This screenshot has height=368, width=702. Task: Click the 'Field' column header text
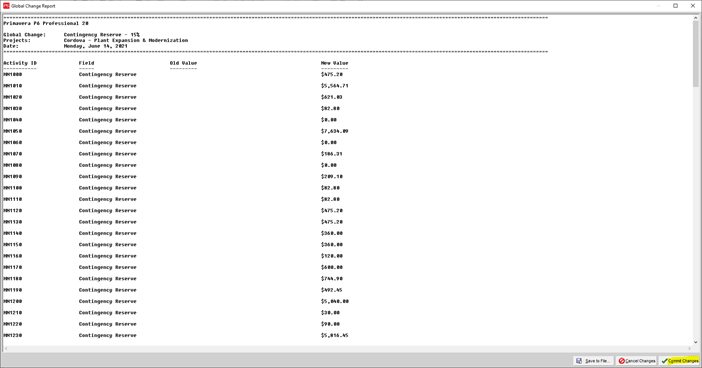pos(86,63)
